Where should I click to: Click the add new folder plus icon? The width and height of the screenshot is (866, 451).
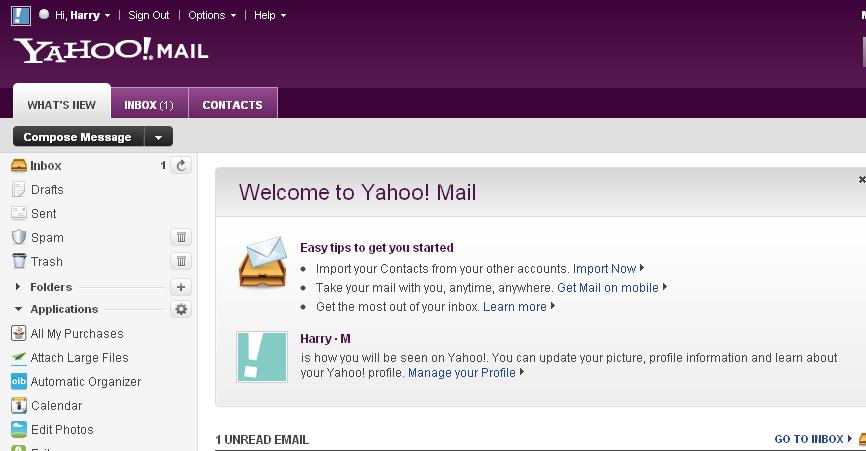[181, 287]
